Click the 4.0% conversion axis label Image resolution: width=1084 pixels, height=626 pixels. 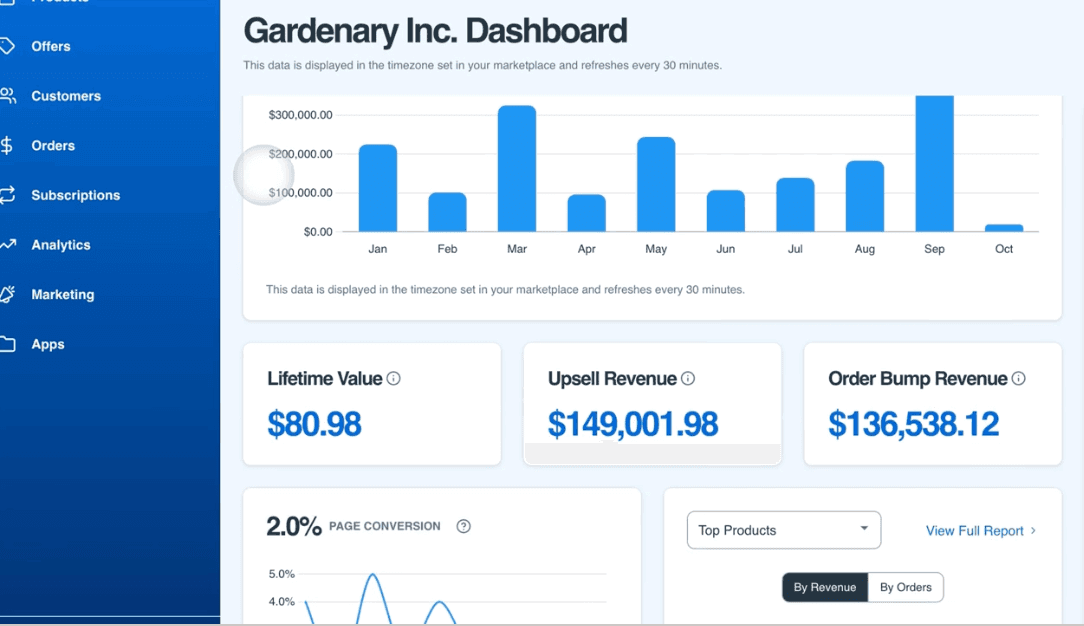pos(281,602)
